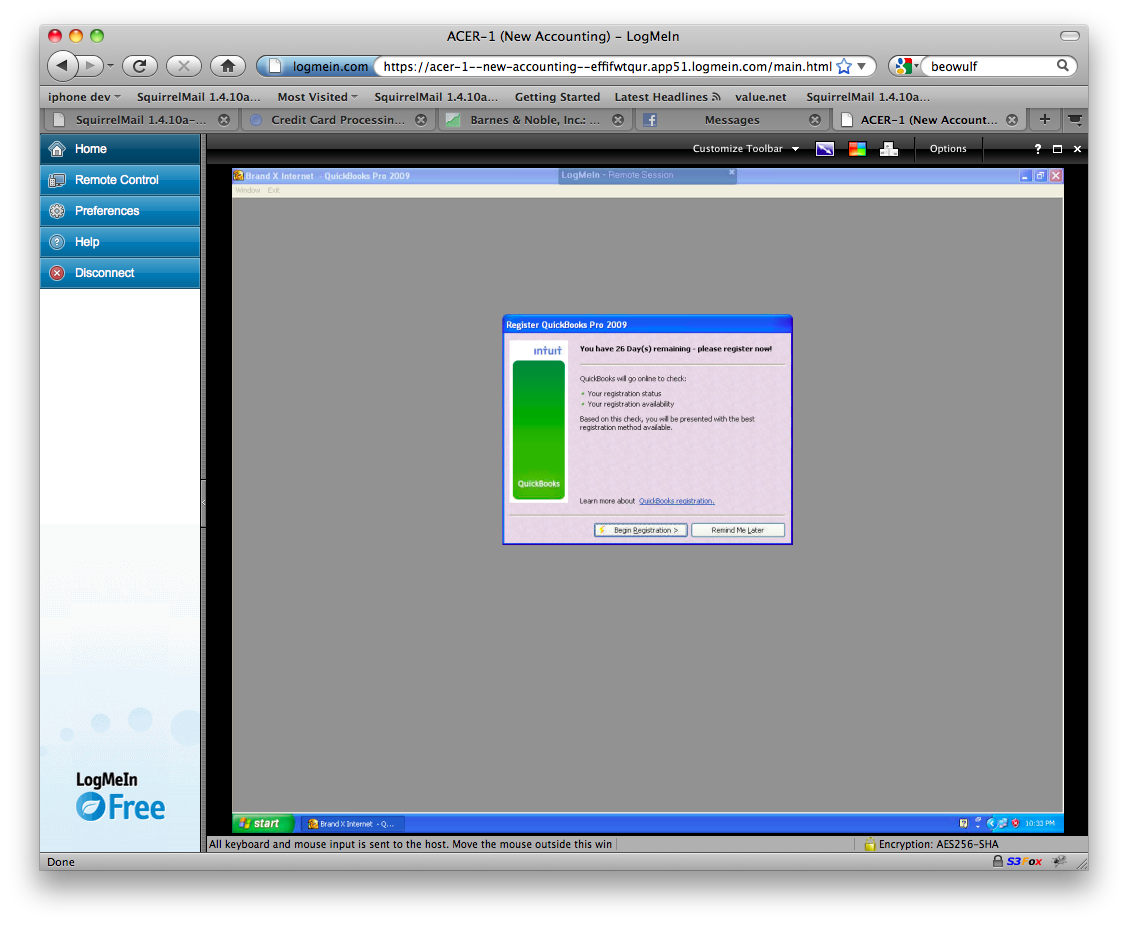Close the LogMeIn Remote Session label

[732, 173]
